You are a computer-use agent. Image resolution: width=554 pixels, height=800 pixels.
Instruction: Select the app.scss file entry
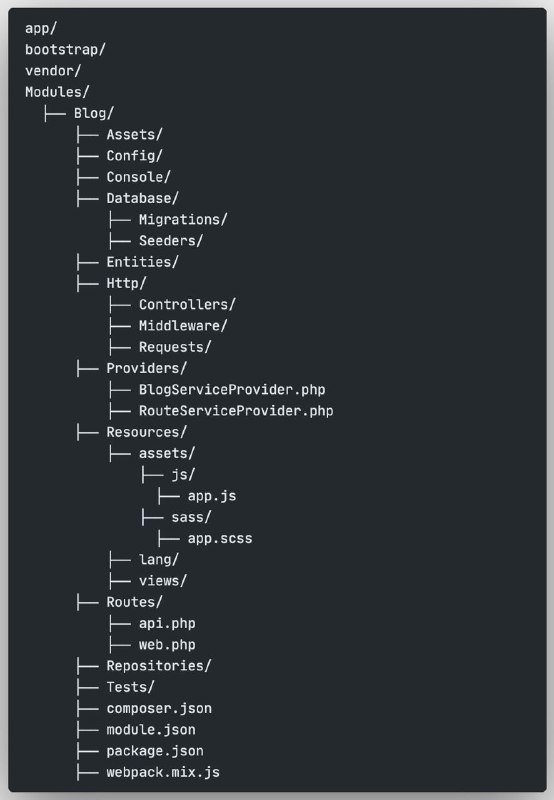(x=220, y=539)
